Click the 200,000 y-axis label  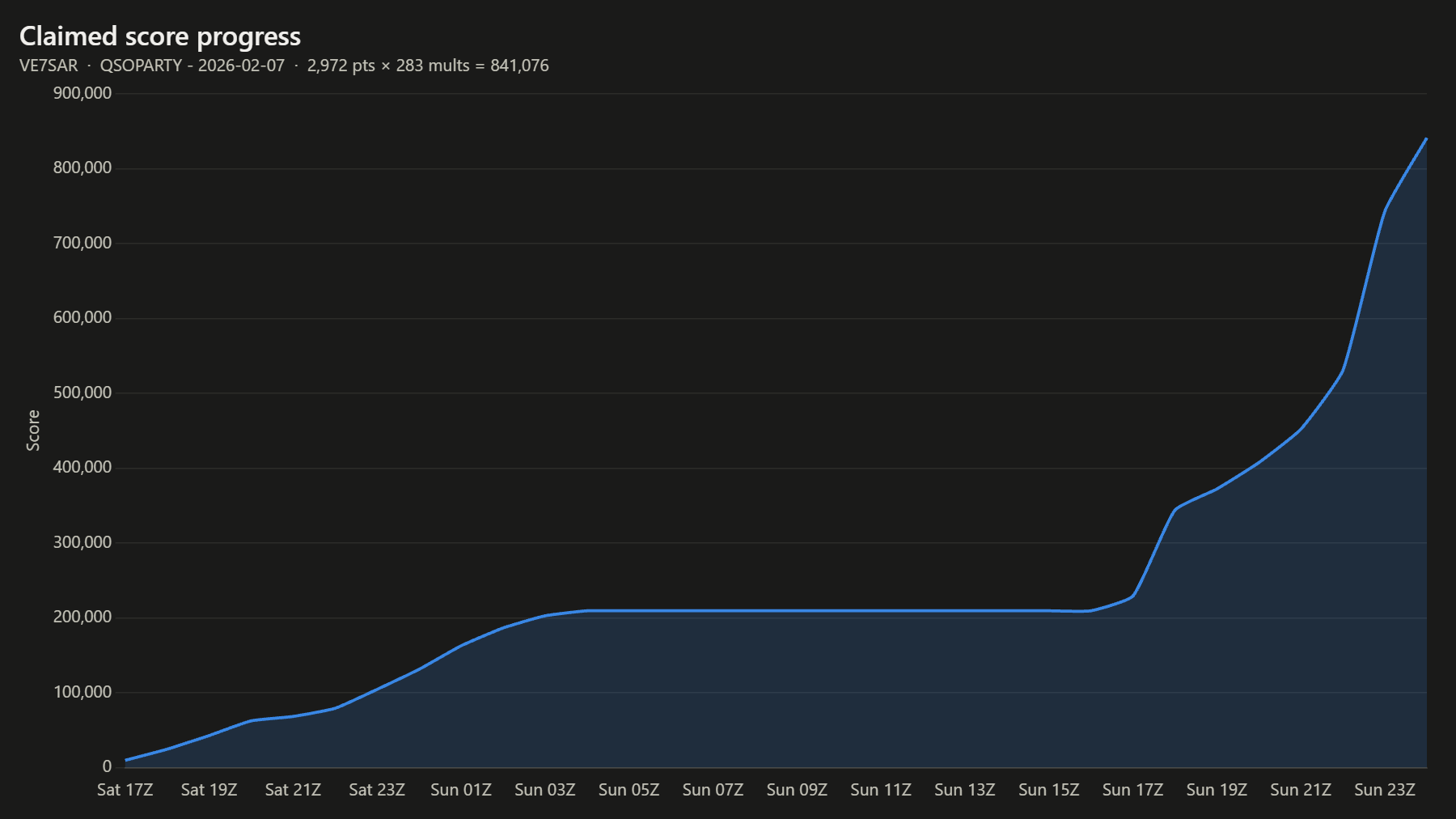(x=83, y=617)
